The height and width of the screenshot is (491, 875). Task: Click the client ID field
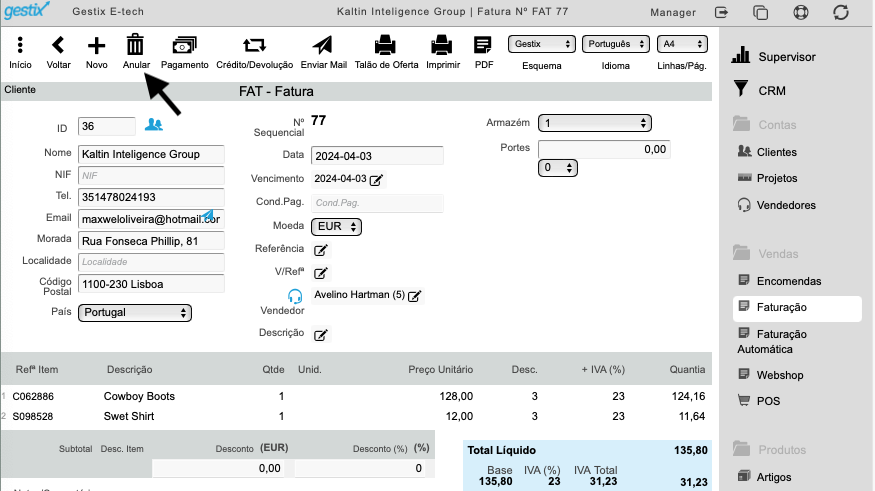pos(107,127)
